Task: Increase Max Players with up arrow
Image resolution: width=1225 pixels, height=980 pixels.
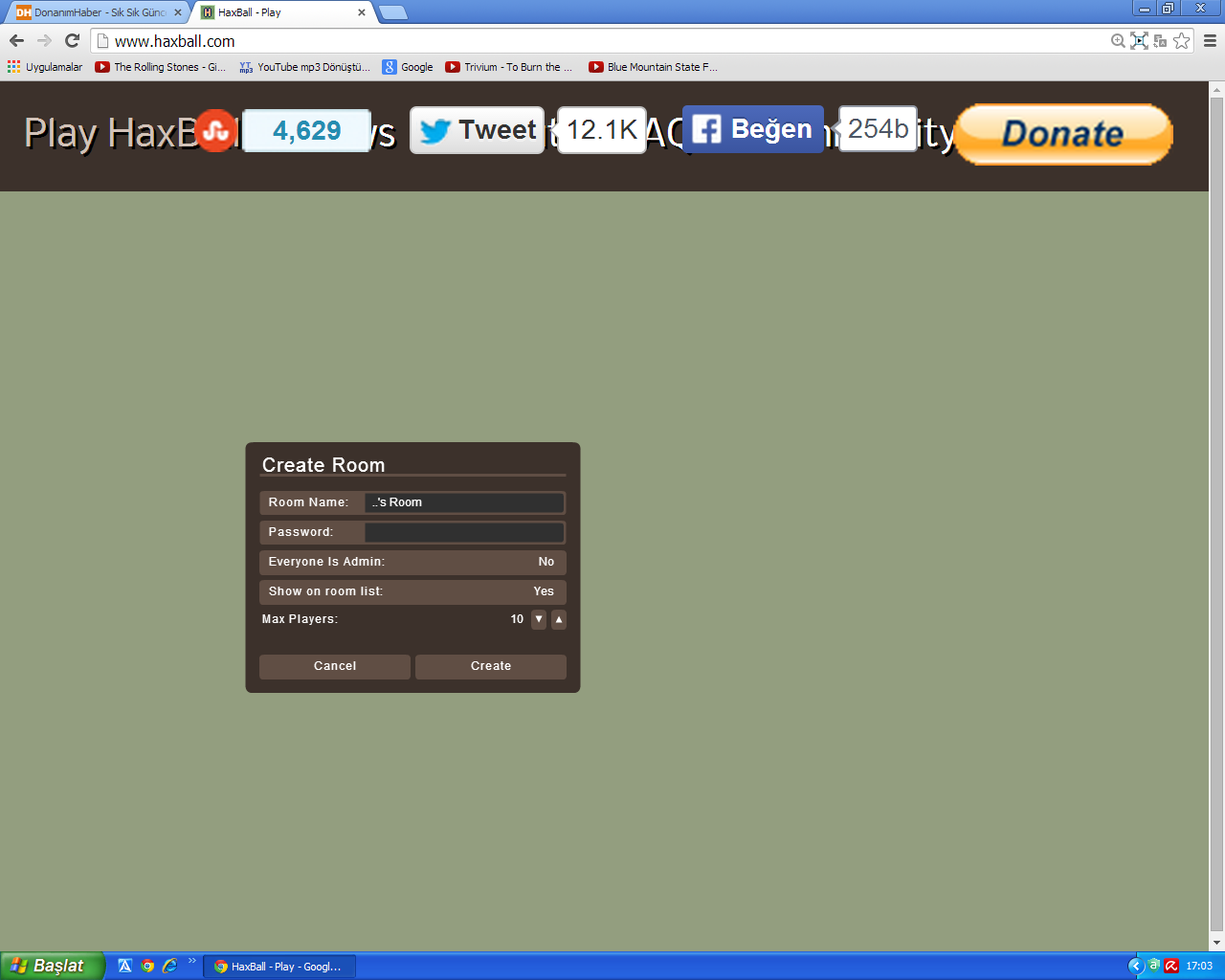Action: pyautogui.click(x=559, y=619)
